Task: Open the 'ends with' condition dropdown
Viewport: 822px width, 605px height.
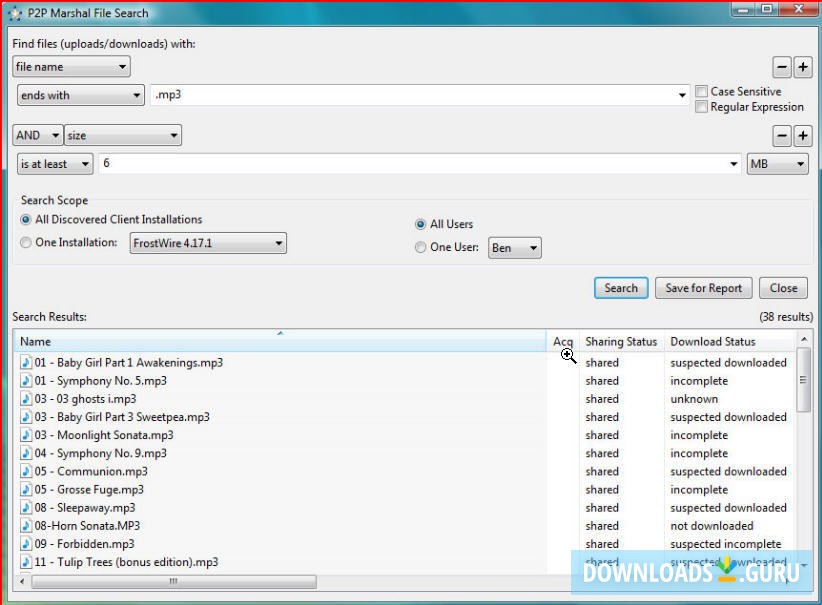Action: 81,95
